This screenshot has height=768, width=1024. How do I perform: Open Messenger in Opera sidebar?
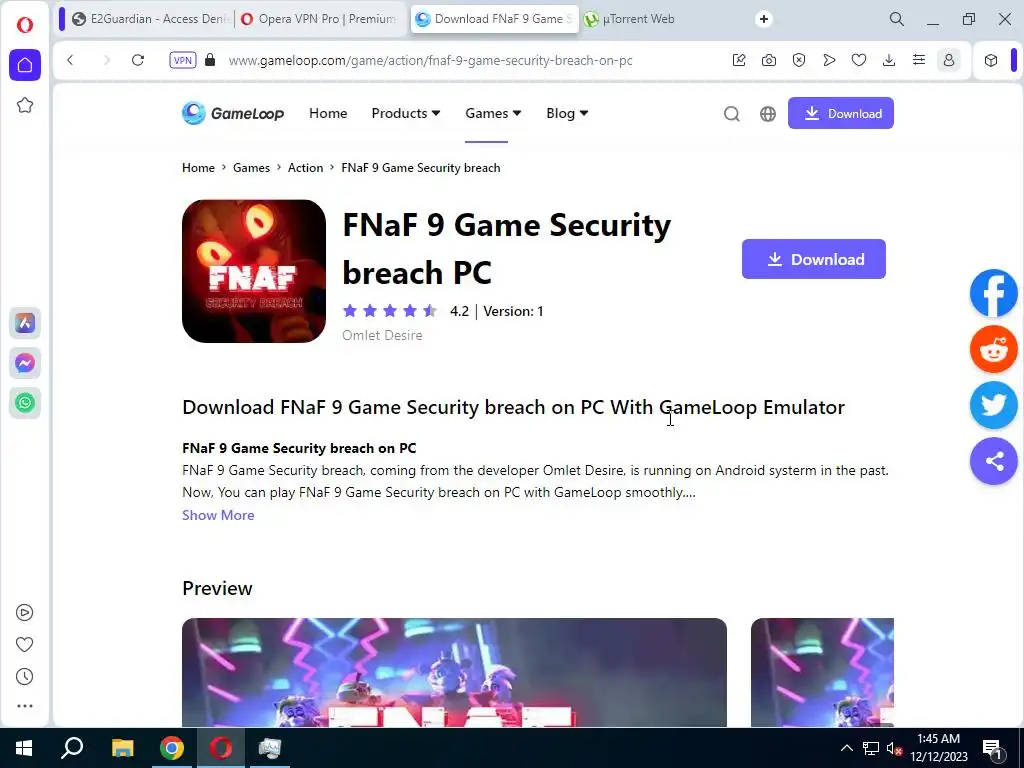point(25,363)
